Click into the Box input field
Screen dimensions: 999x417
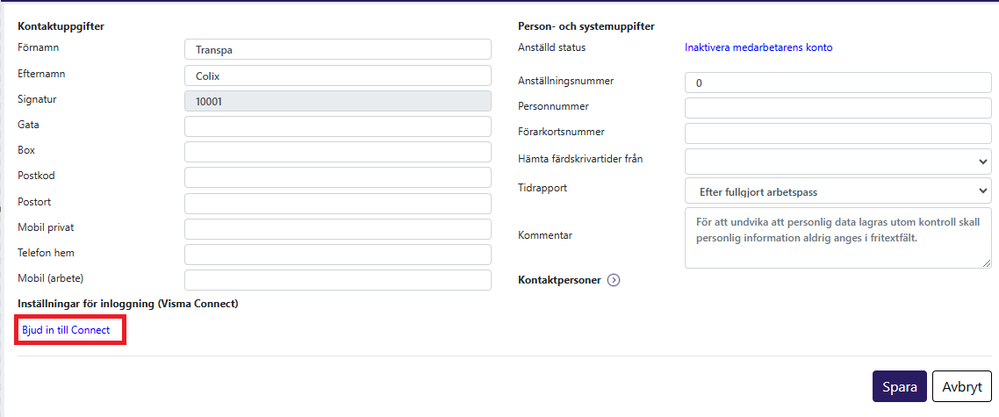click(x=338, y=152)
